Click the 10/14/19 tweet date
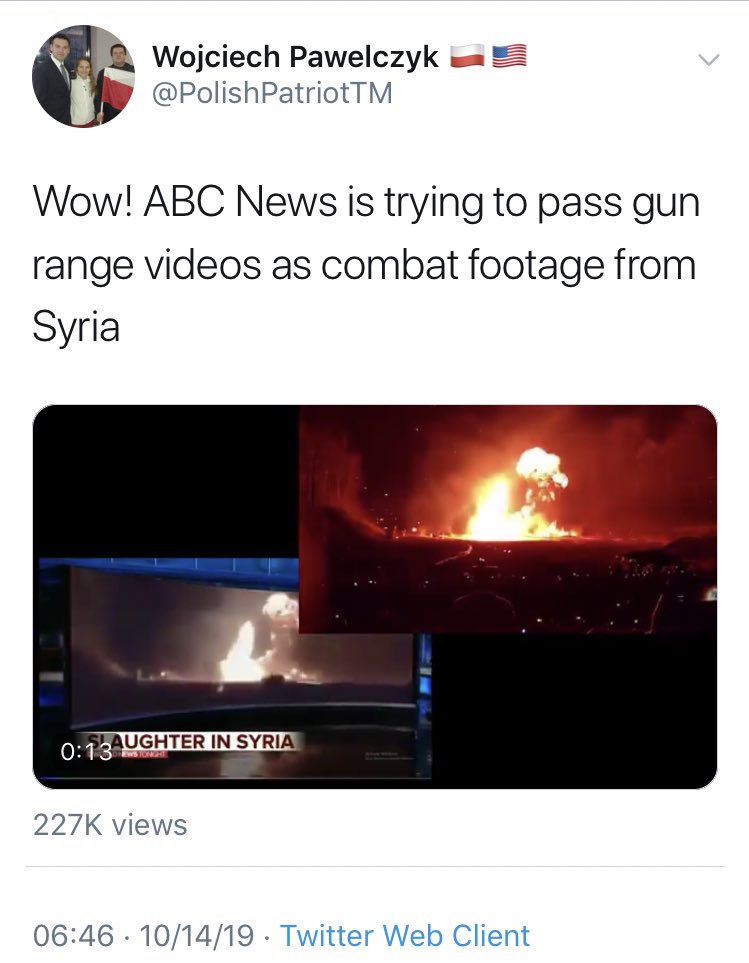The width and height of the screenshot is (749, 963). click(x=196, y=935)
